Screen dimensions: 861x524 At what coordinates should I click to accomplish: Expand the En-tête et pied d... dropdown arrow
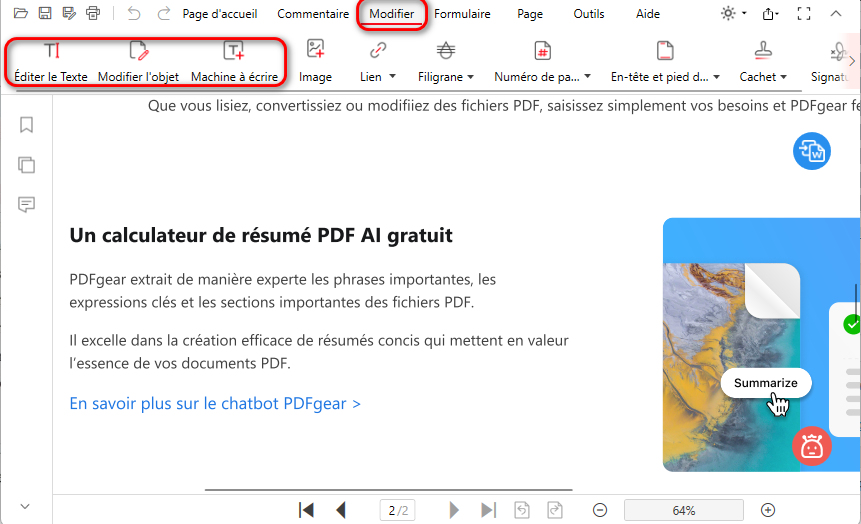717,77
